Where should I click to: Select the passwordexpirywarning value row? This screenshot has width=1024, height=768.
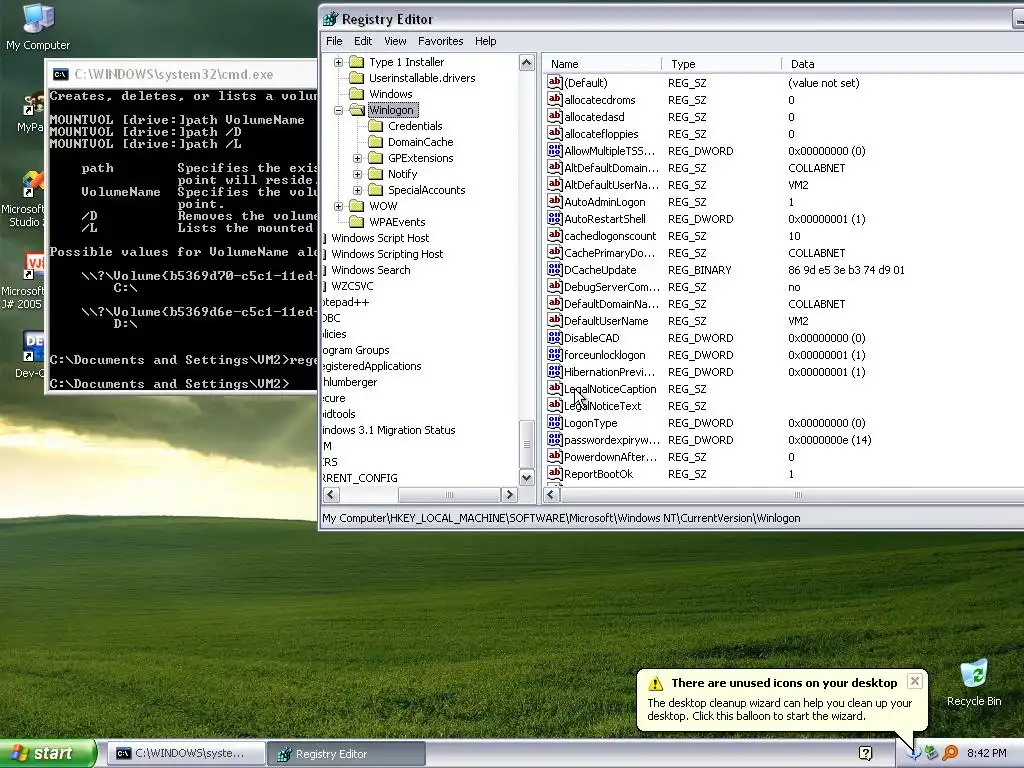[612, 440]
